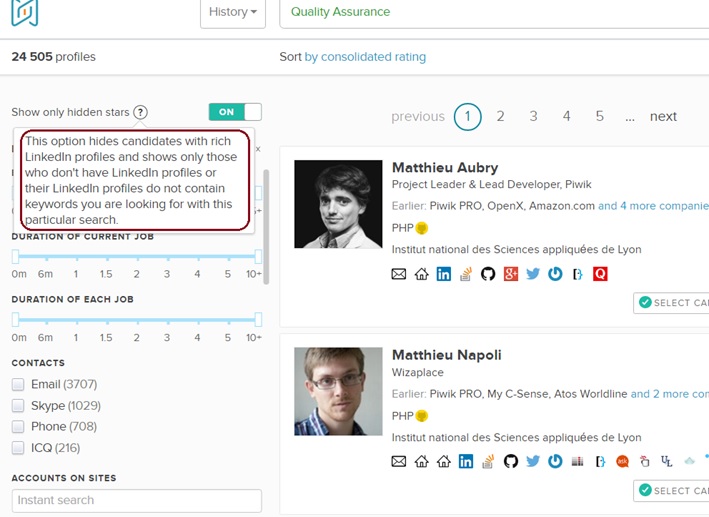Check the Email (3707) contact filter
The width and height of the screenshot is (709, 517).
(x=18, y=384)
